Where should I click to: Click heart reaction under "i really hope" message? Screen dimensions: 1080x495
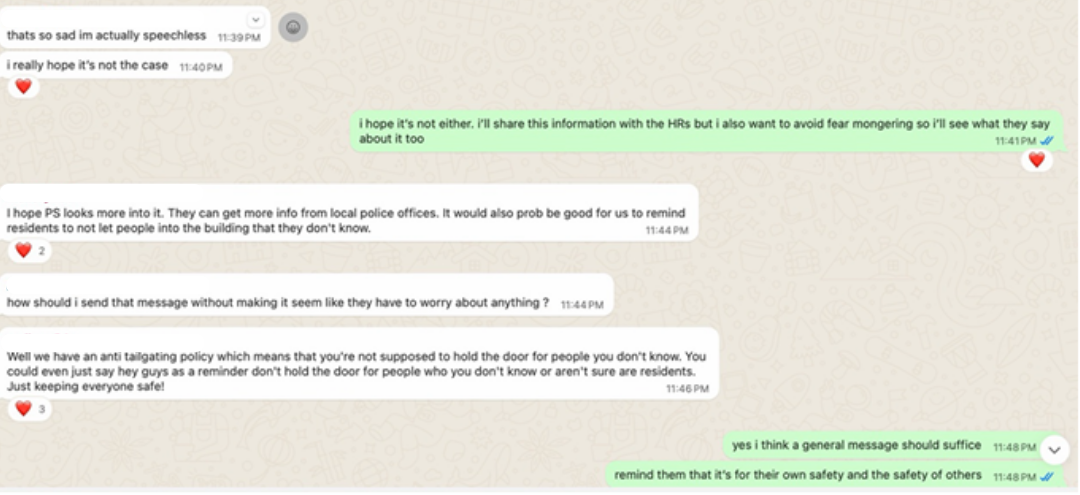coord(23,87)
